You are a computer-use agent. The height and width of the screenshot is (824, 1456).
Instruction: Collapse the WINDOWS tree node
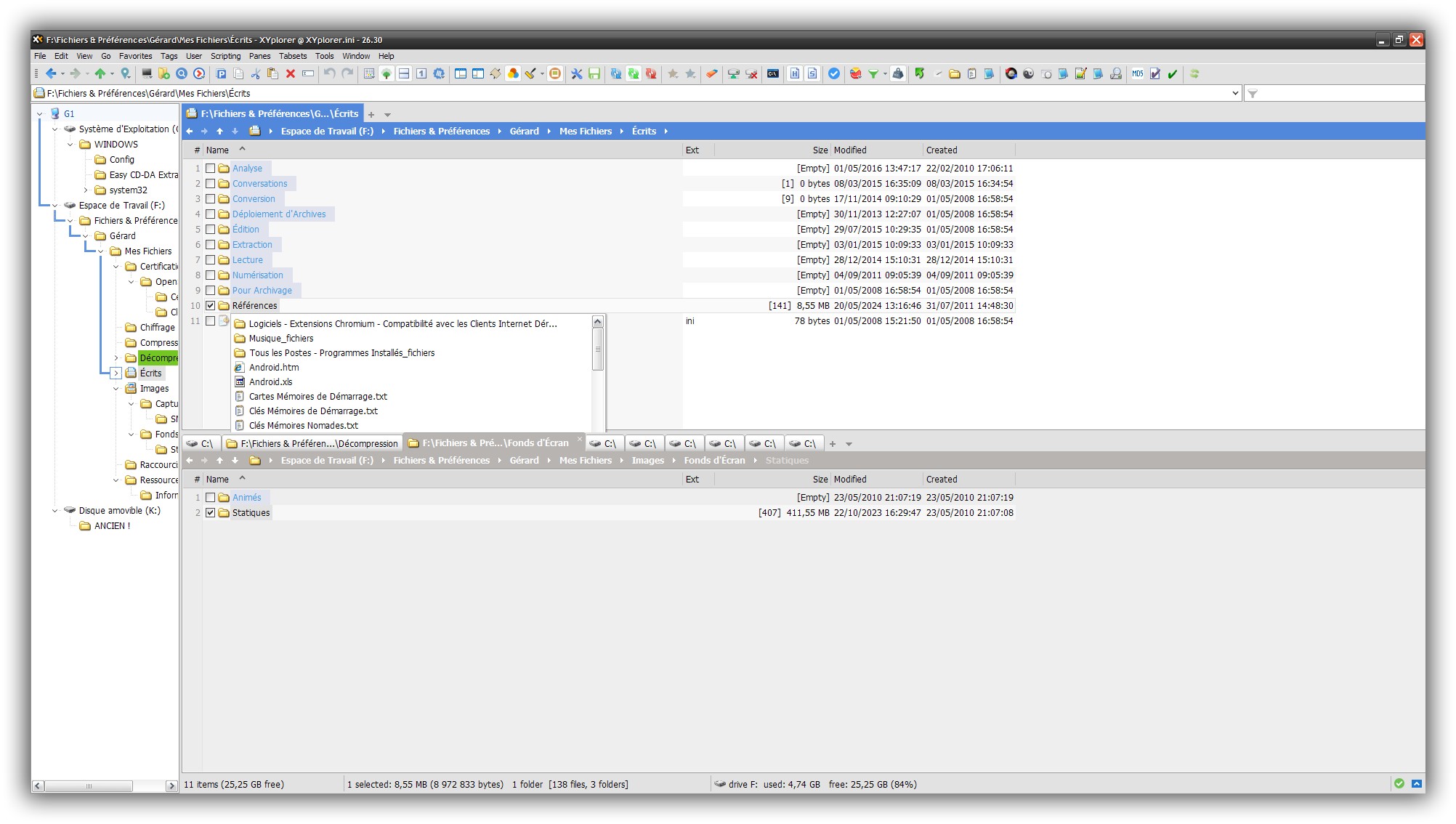(x=70, y=145)
